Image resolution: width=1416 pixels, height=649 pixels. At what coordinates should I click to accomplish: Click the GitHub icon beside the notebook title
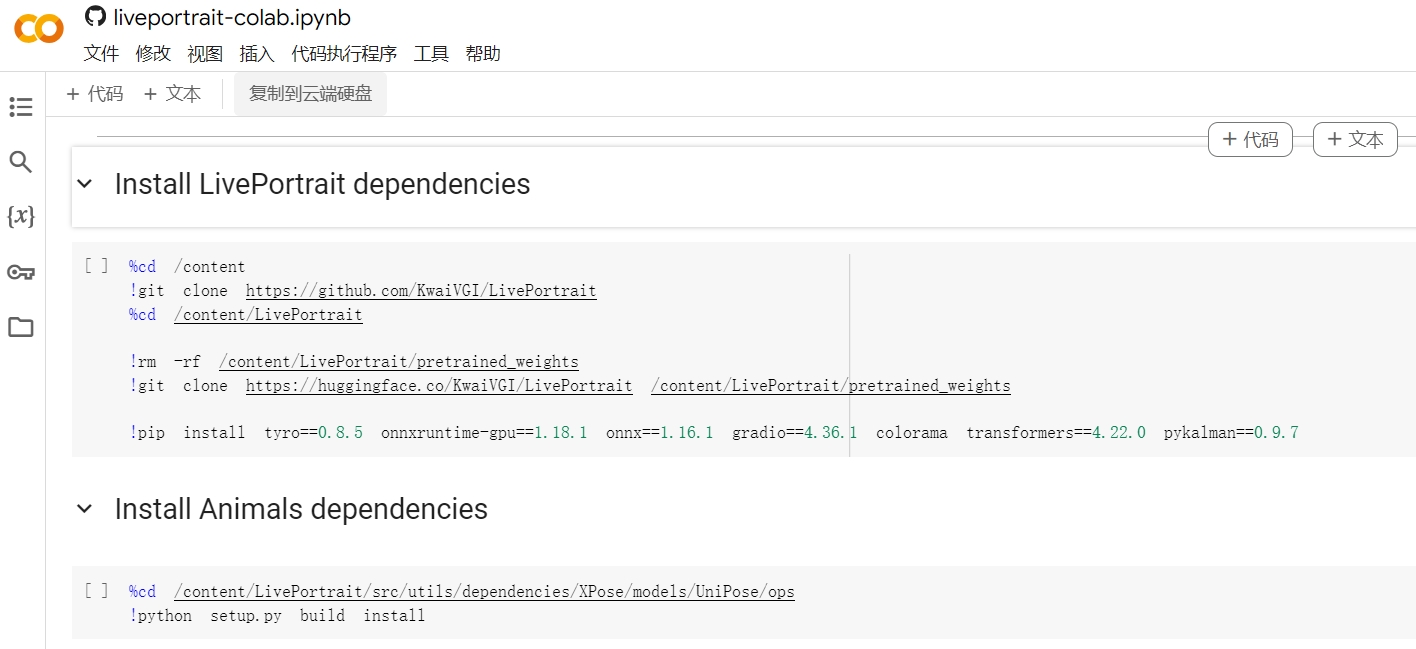click(95, 17)
